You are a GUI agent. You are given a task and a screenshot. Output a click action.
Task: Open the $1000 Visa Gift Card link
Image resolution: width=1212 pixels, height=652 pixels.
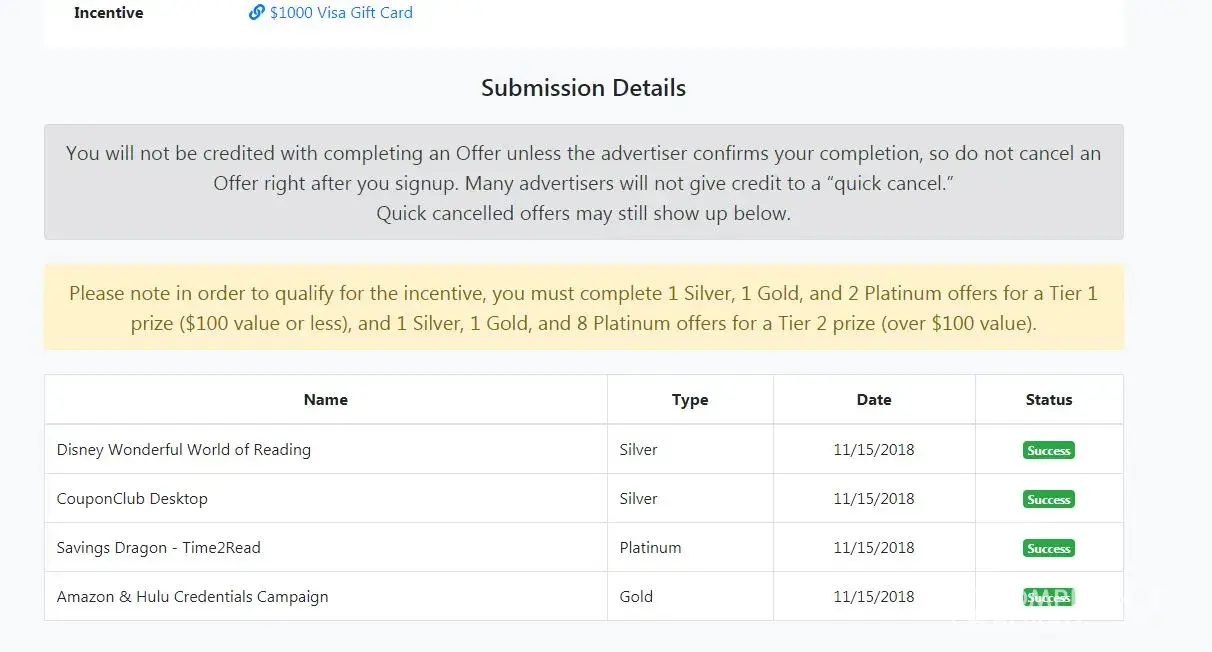pyautogui.click(x=341, y=13)
